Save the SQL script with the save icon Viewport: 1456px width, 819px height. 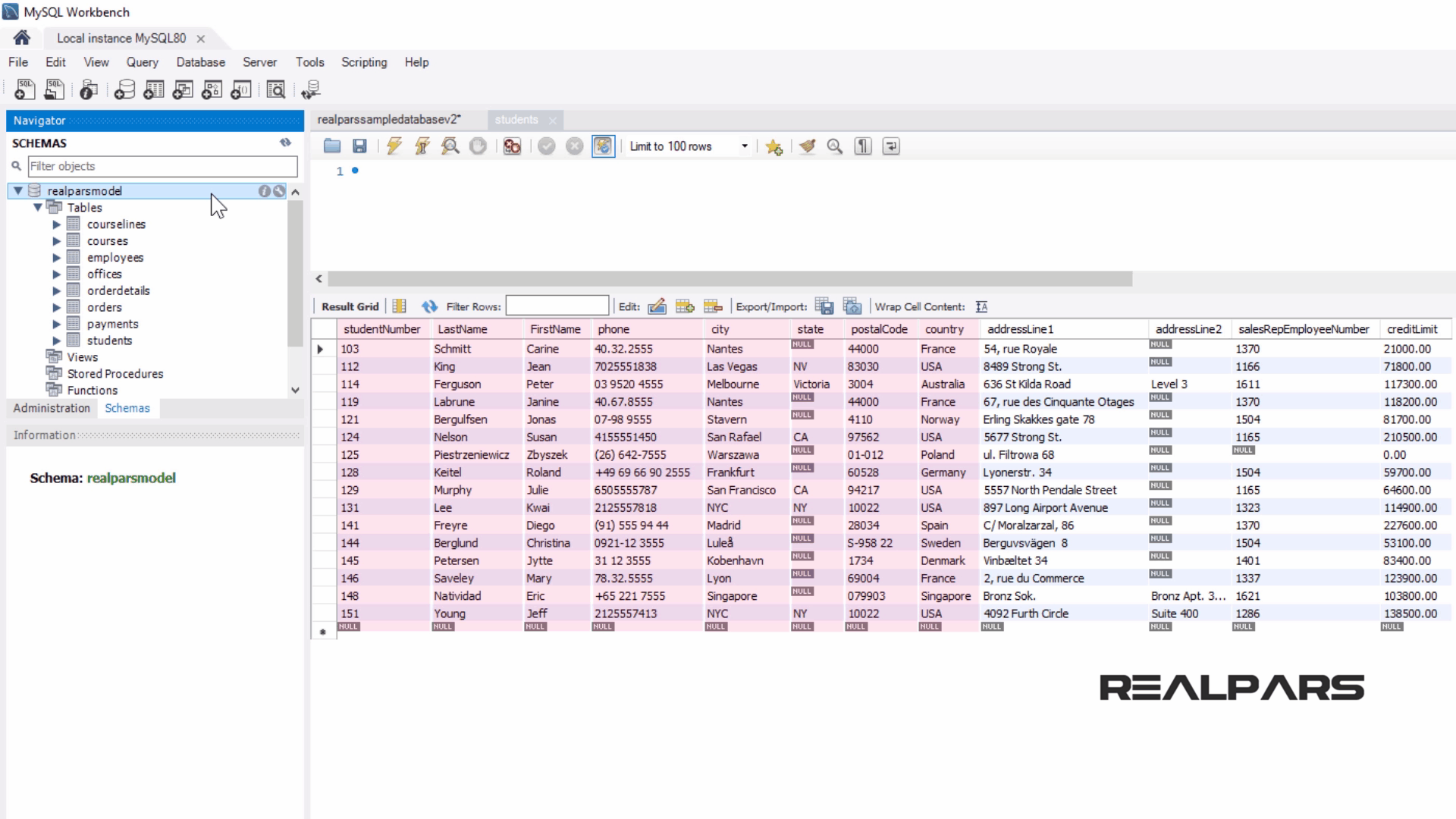(360, 146)
